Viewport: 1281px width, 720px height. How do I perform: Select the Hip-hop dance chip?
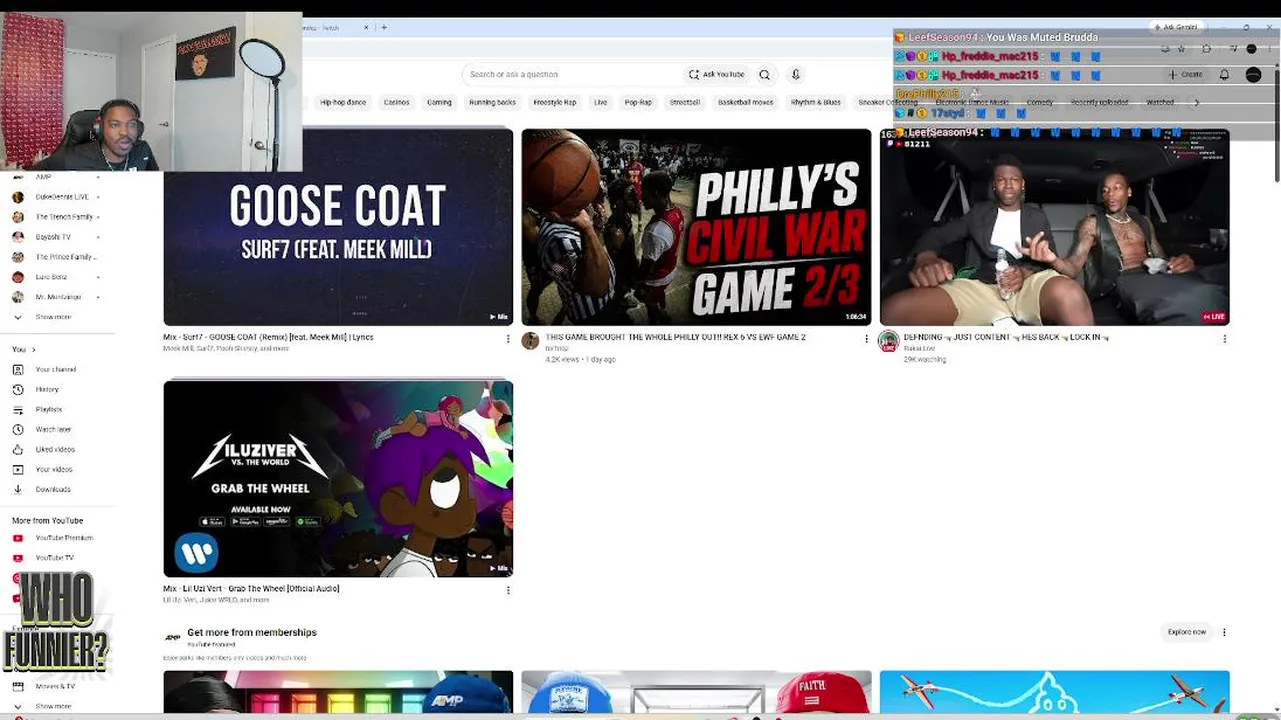point(343,102)
